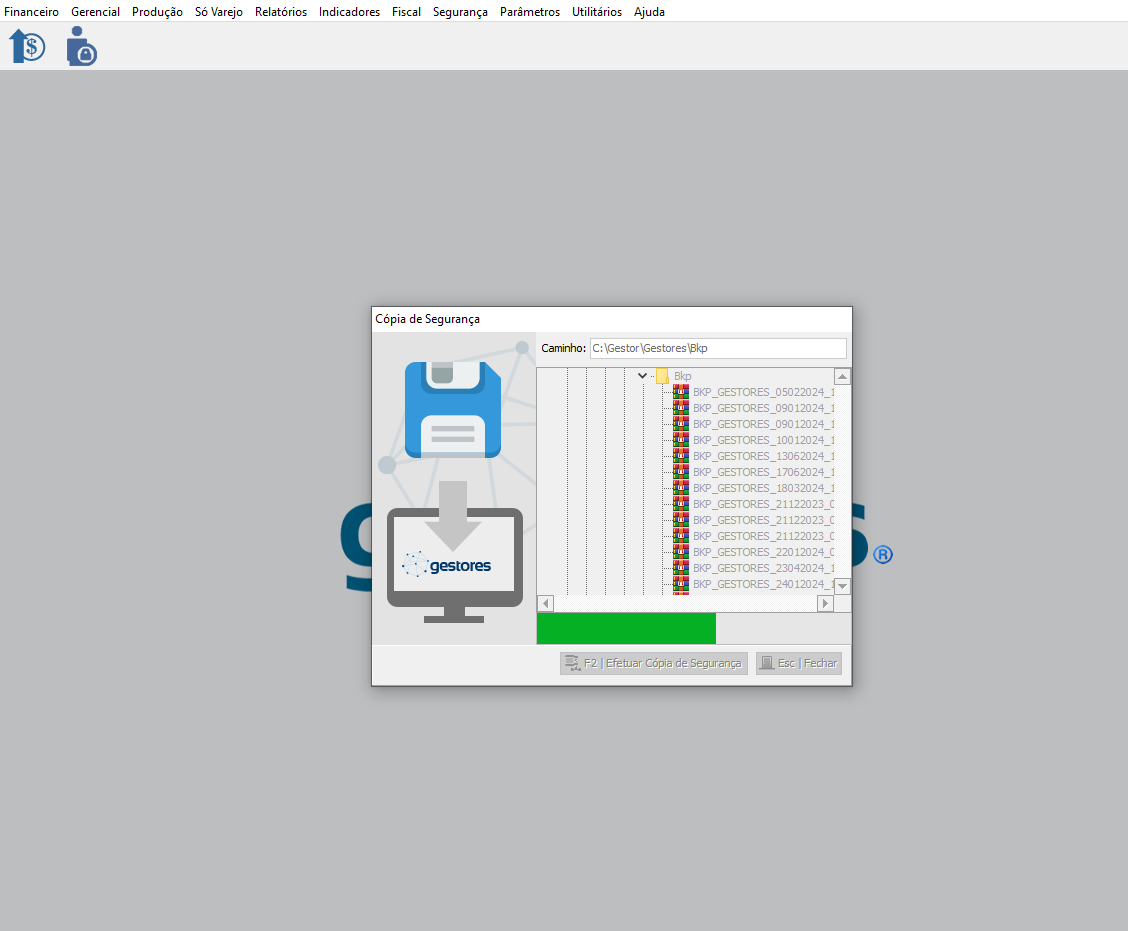The width and height of the screenshot is (1128, 931).
Task: Click the file tree scroll-down arrow
Action: click(x=842, y=586)
